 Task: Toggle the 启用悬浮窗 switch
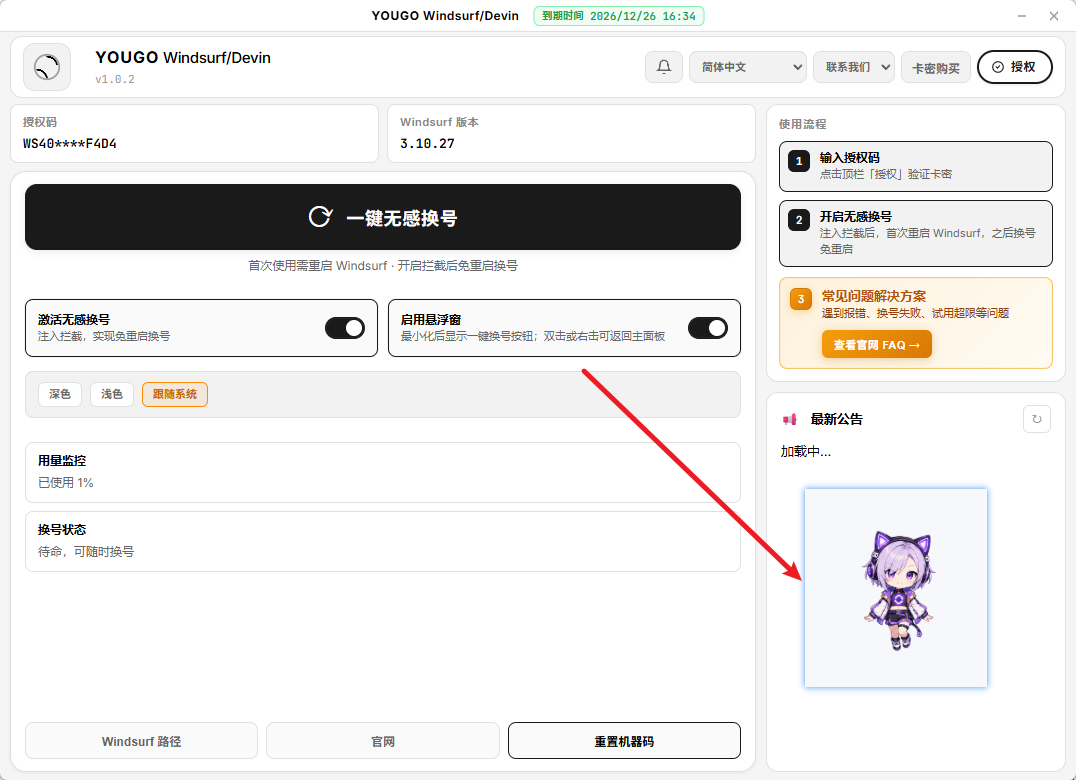707,328
